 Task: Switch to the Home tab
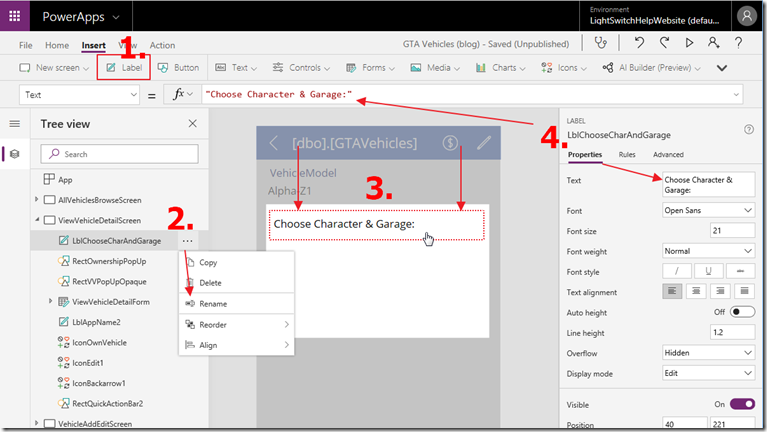tap(57, 45)
